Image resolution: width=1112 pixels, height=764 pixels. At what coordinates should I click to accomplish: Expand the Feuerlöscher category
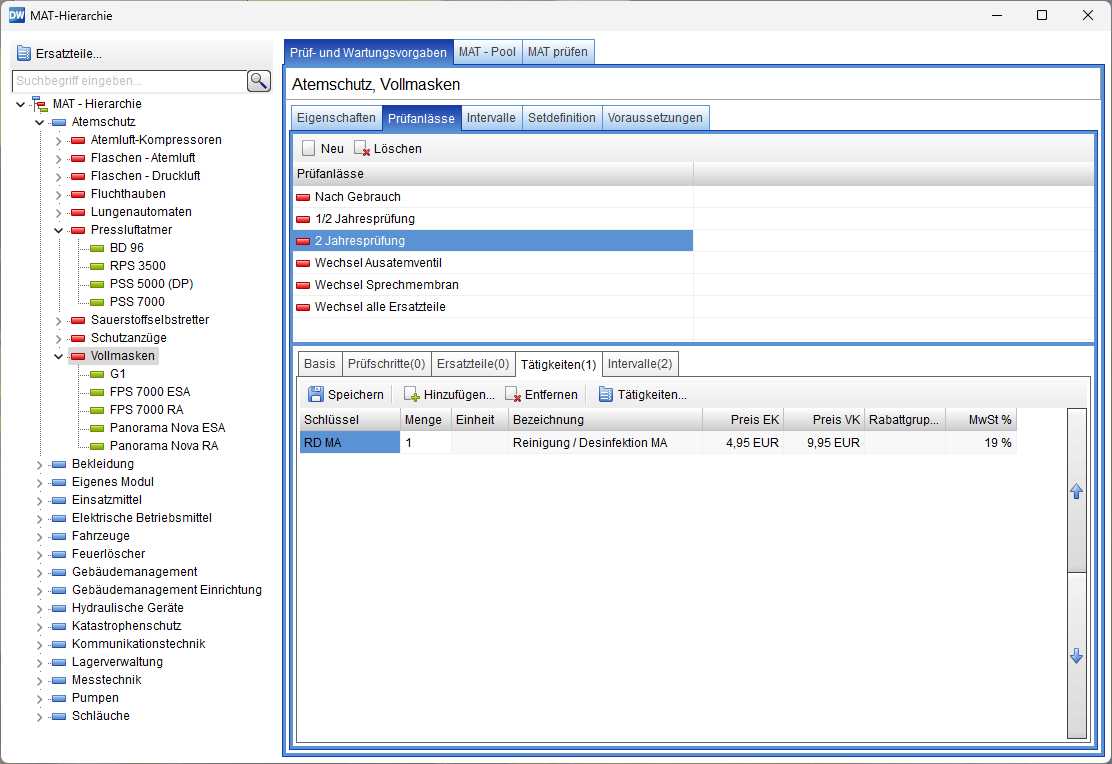40,554
